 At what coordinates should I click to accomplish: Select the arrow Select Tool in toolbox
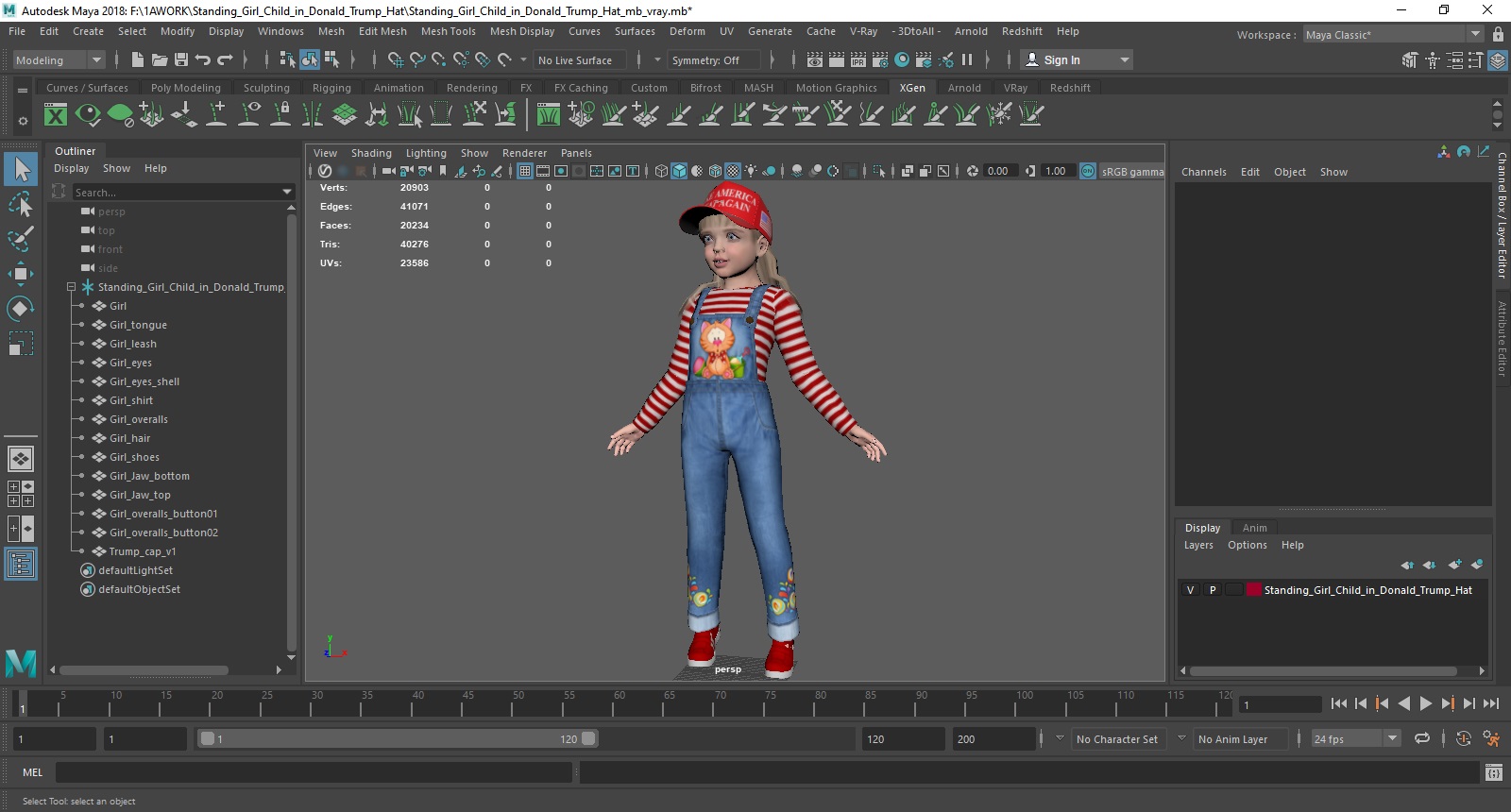(21, 170)
